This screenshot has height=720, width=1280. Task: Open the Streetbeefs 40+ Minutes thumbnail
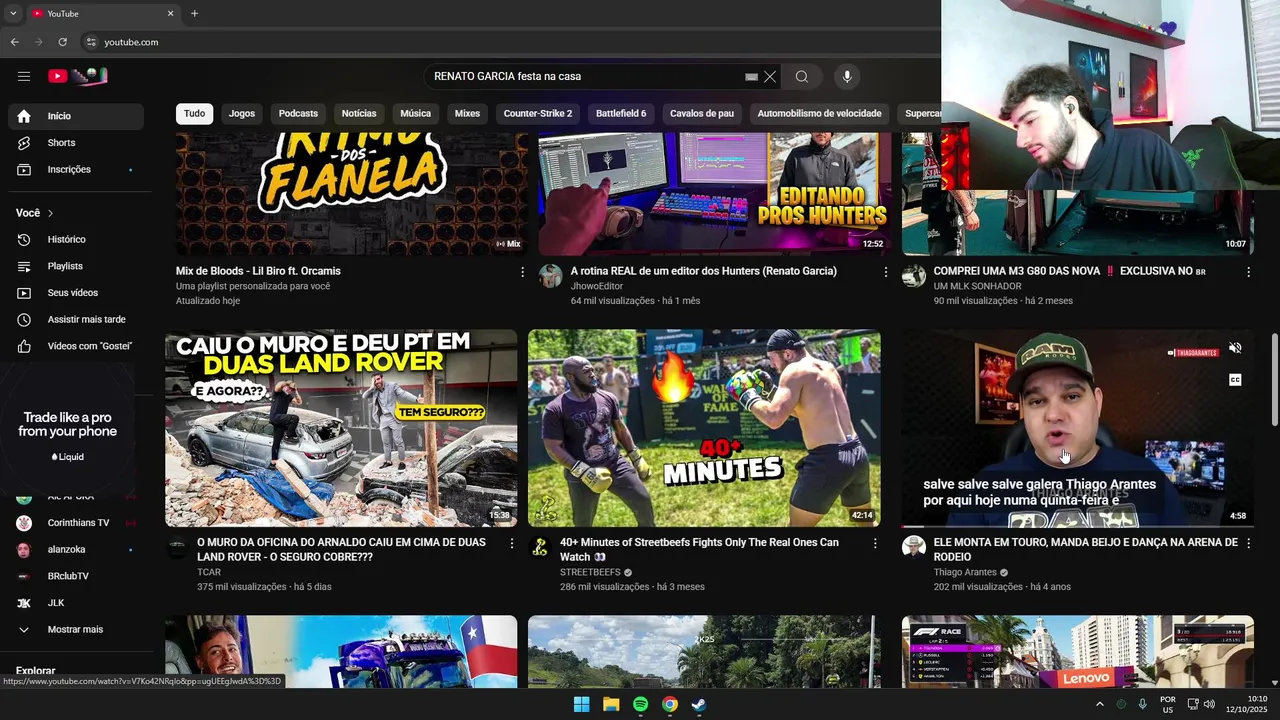tap(704, 428)
